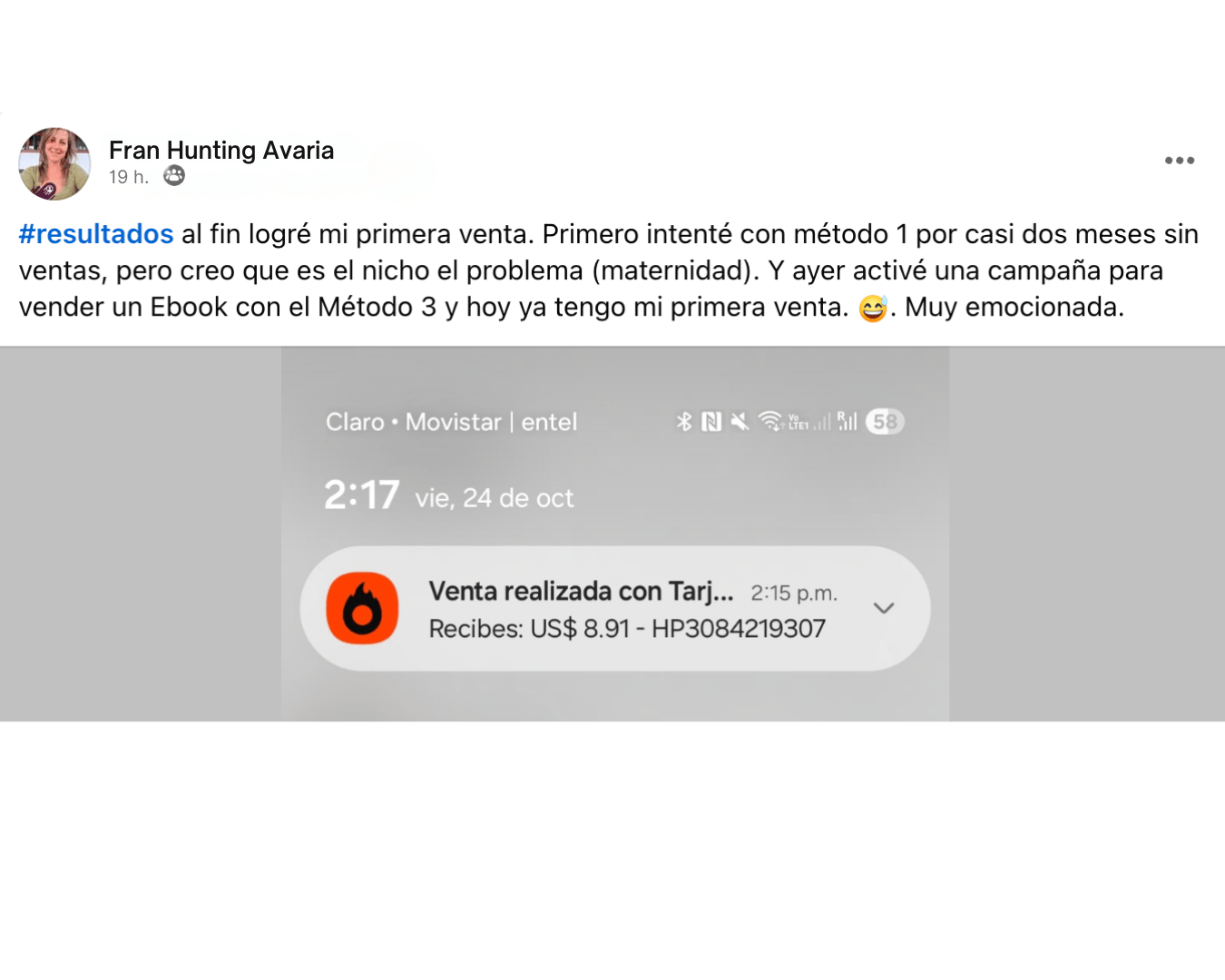Click the Bluetooth status icon
The height and width of the screenshot is (980, 1225).
pos(684,421)
